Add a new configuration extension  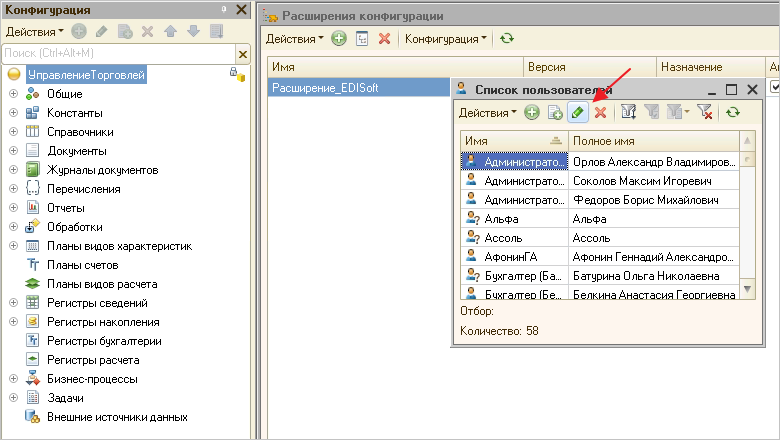tap(339, 39)
